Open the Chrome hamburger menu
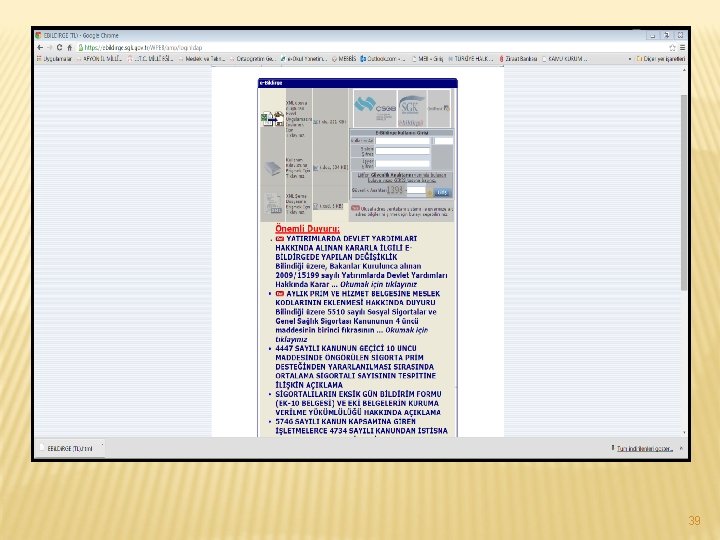720x540 pixels. (x=682, y=47)
